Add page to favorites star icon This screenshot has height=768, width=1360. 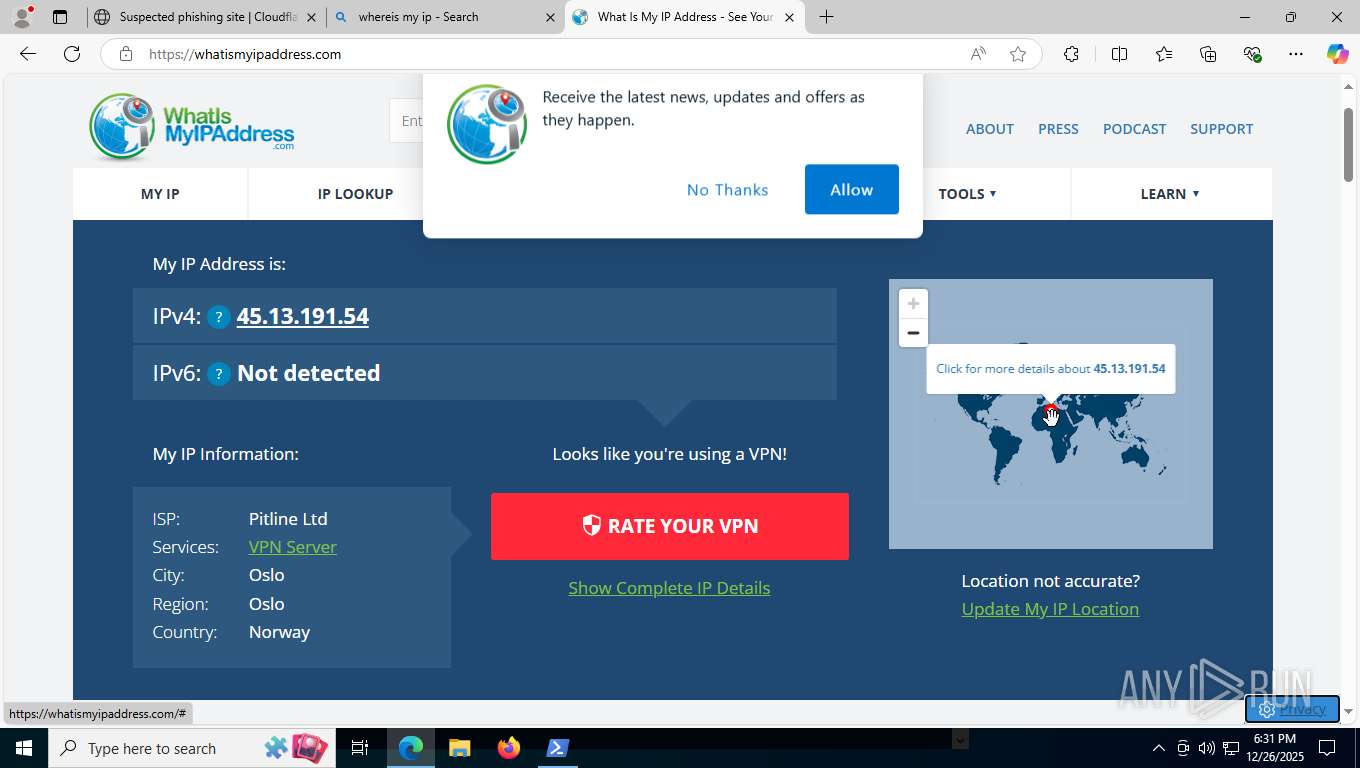click(1018, 54)
